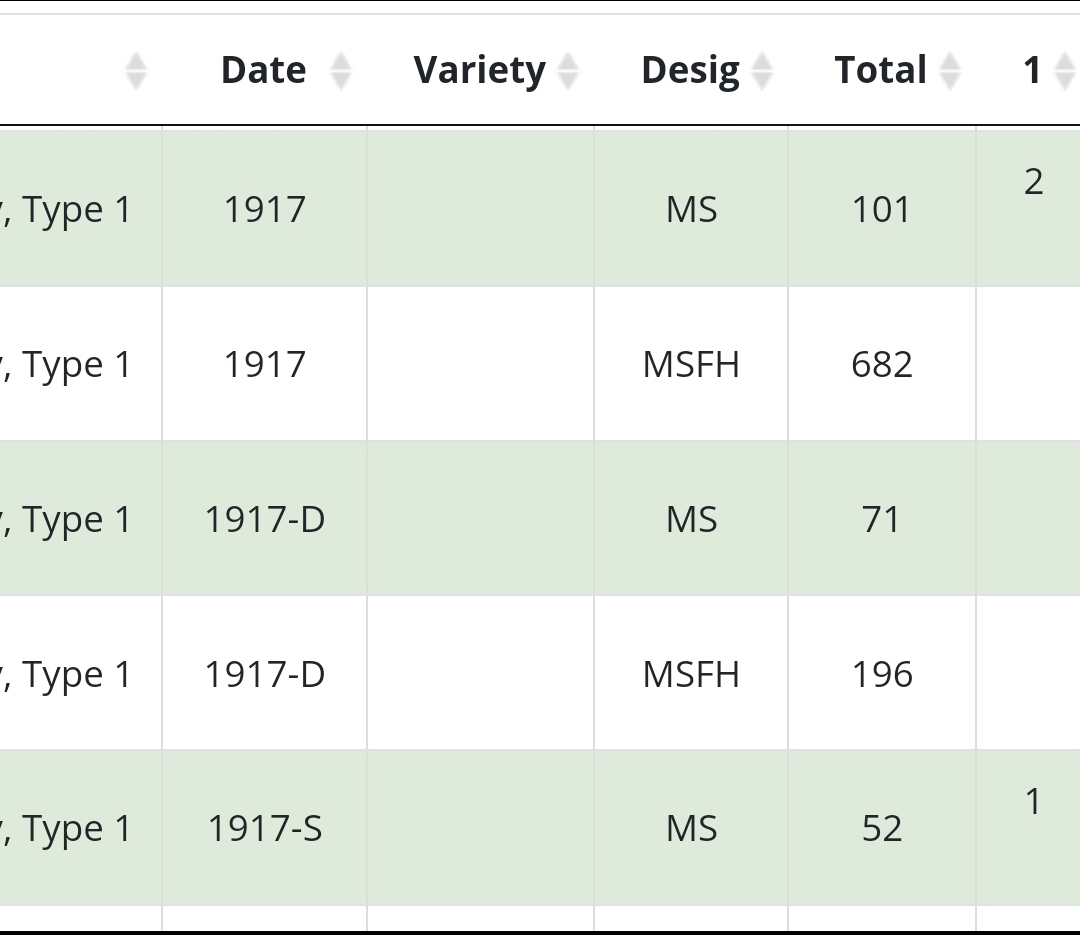
Task: Click the 682 total for 1917 MSFH
Action: coord(881,365)
